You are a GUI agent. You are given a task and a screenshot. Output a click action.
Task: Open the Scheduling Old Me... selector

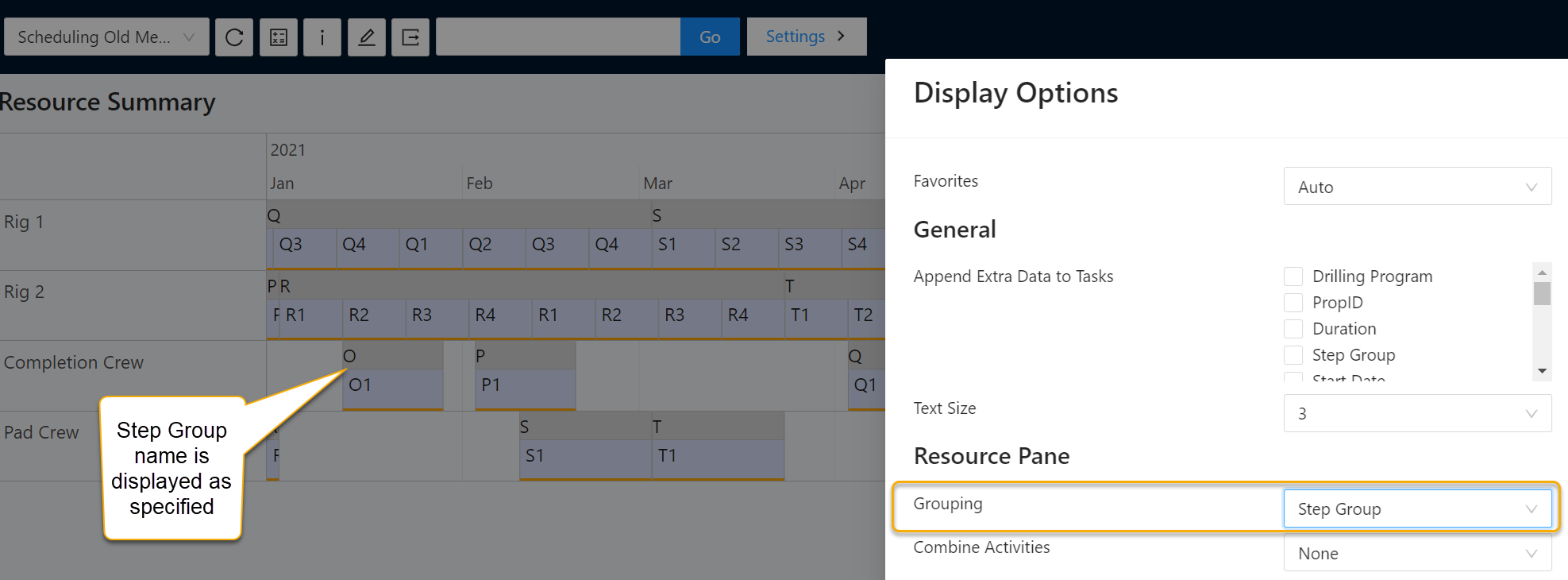pyautogui.click(x=106, y=37)
